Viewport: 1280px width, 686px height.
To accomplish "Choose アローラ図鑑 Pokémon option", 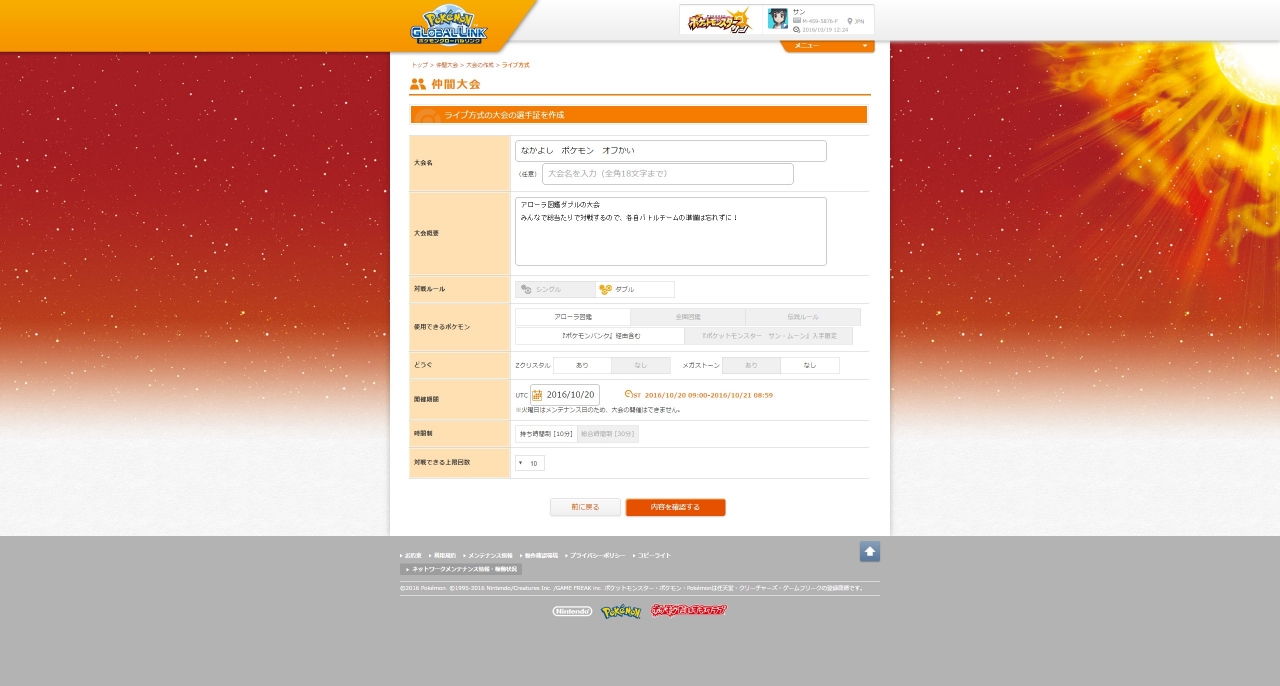I will pyautogui.click(x=573, y=317).
